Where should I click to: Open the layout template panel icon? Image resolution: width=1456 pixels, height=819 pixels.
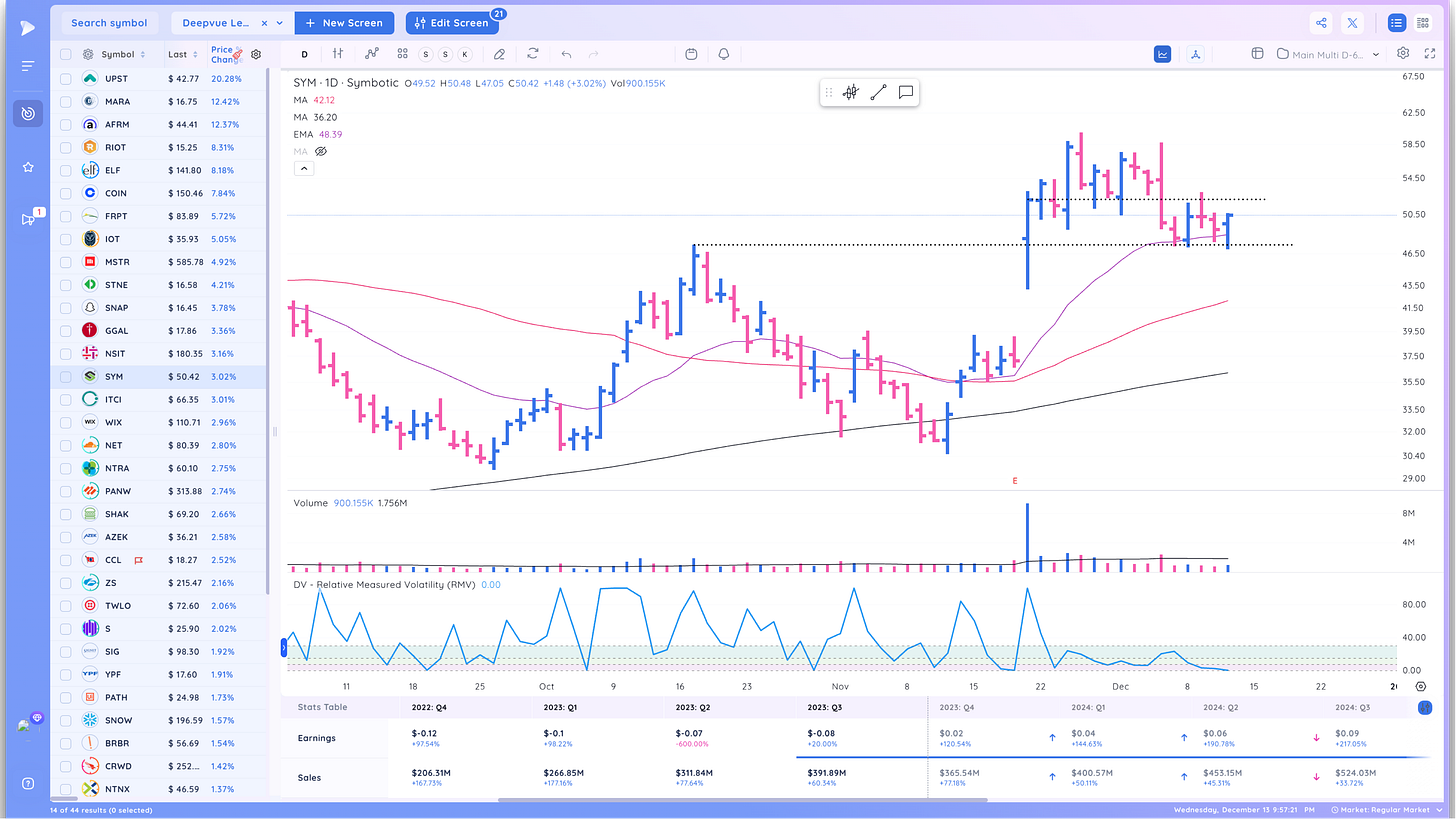(x=1257, y=54)
